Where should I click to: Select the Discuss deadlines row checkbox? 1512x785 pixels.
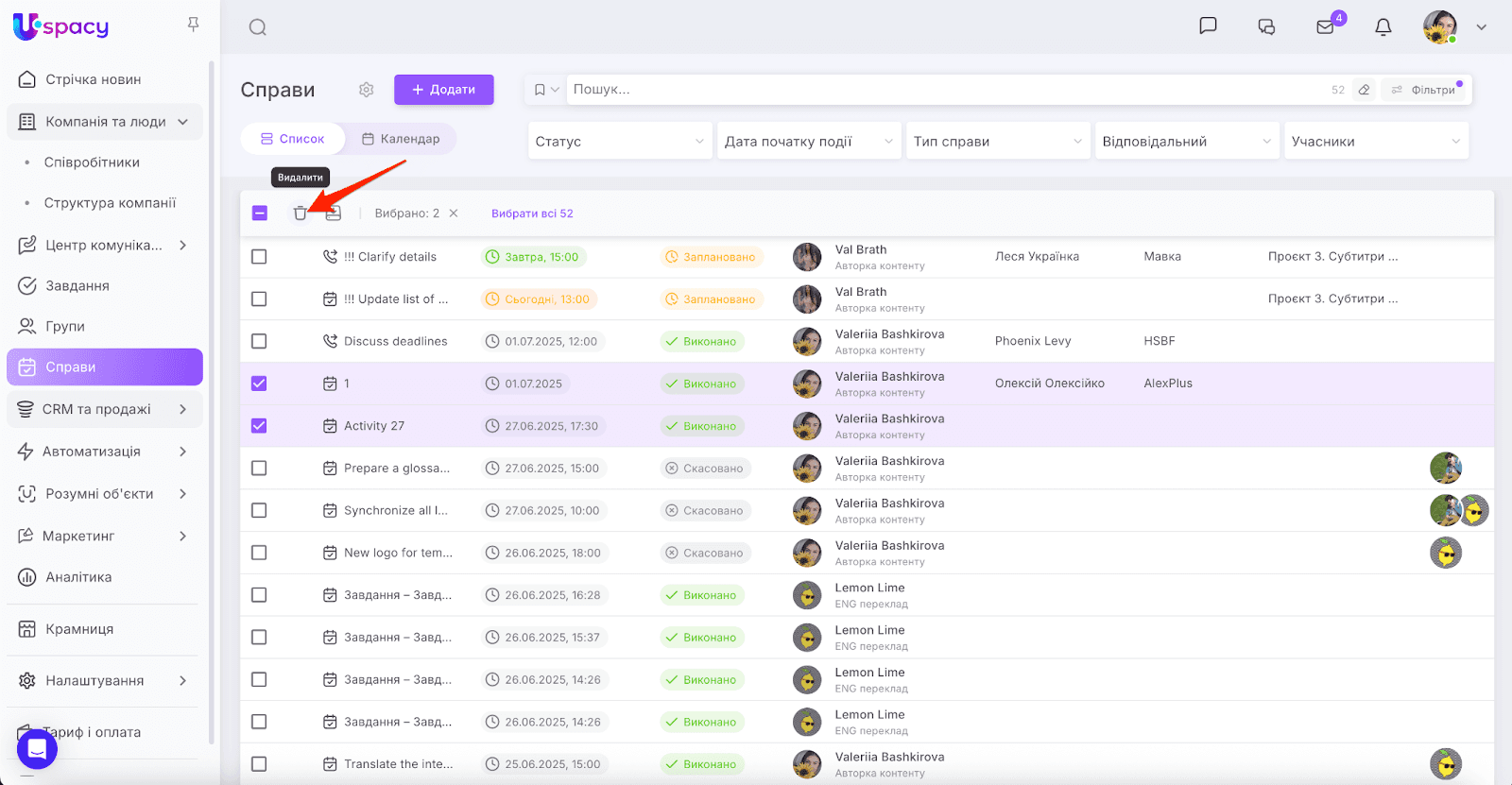point(259,341)
